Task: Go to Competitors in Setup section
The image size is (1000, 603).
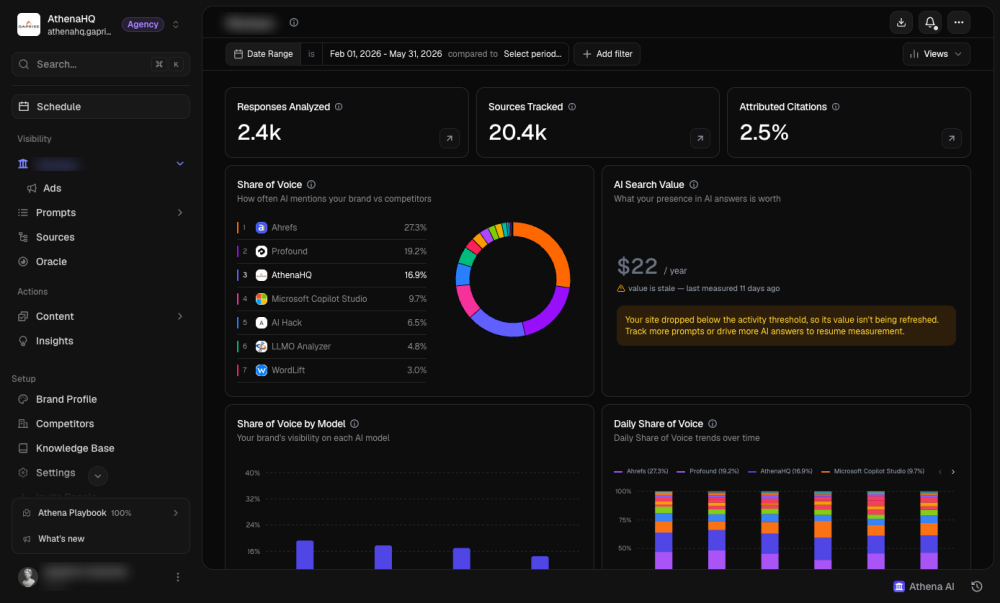Action: point(64,424)
